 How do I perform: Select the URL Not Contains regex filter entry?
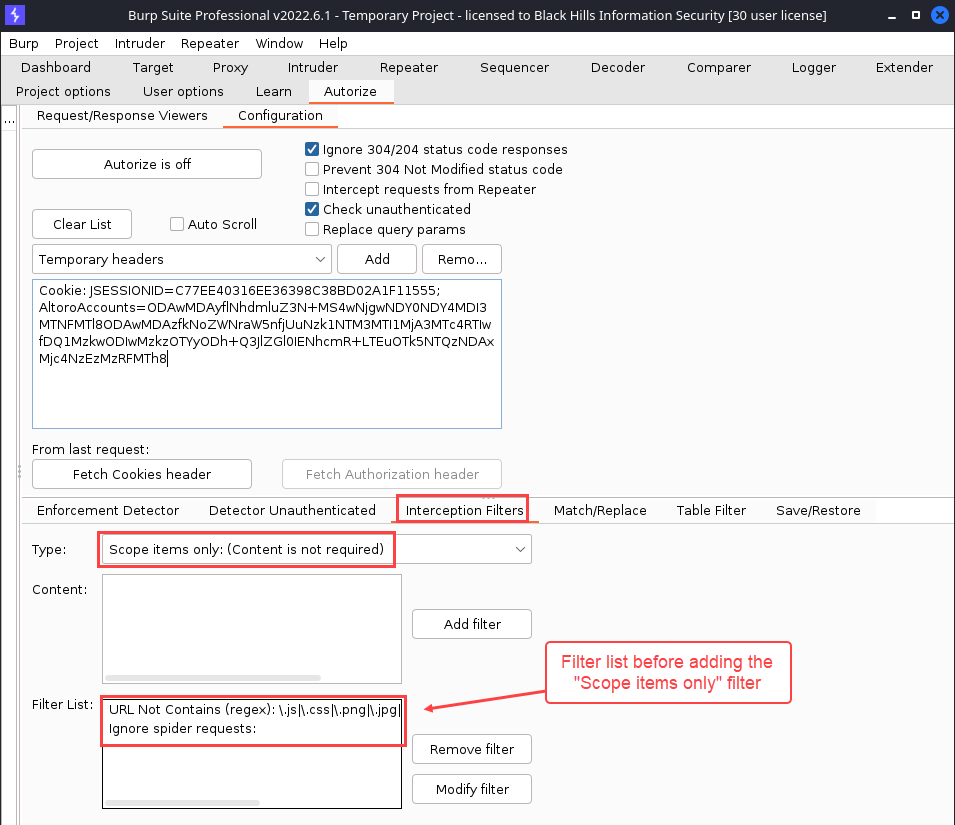coord(254,710)
